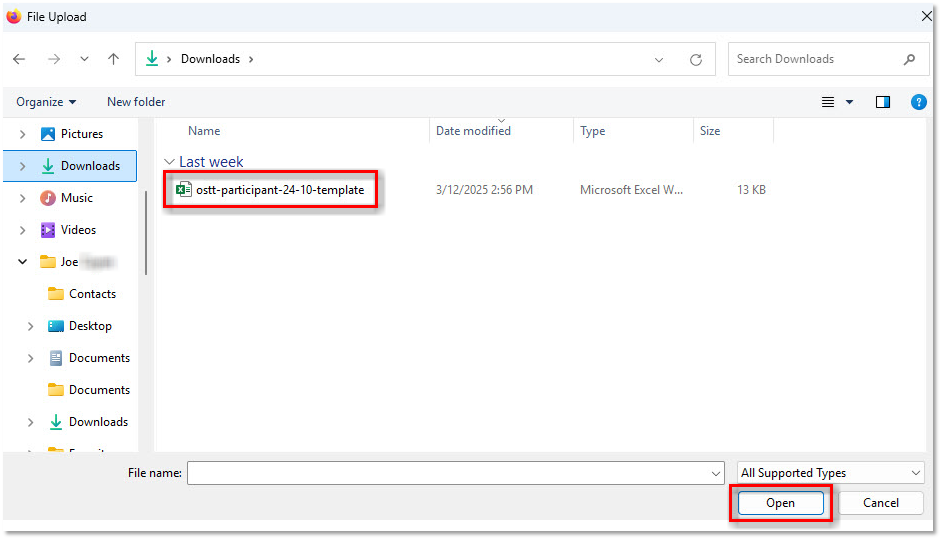Viewport: 942px width, 540px height.
Task: Click the Firefox icon in title bar
Action: [14, 16]
